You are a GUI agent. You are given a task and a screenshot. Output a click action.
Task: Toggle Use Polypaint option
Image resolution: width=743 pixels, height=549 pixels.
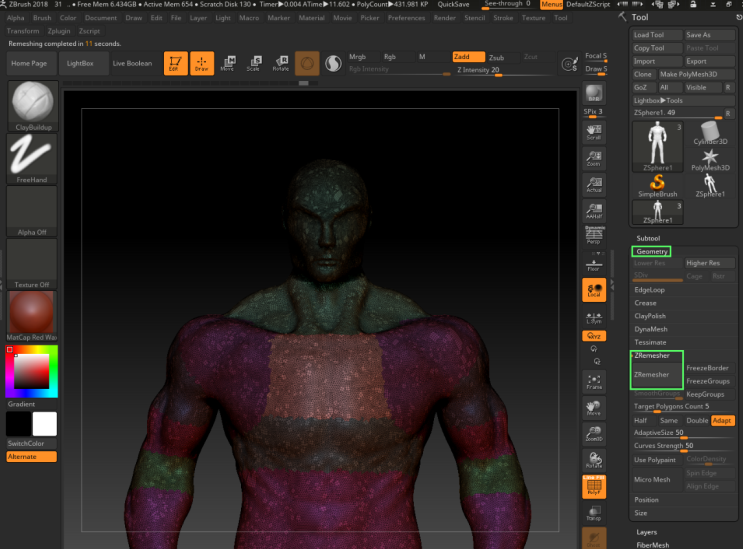coord(657,460)
